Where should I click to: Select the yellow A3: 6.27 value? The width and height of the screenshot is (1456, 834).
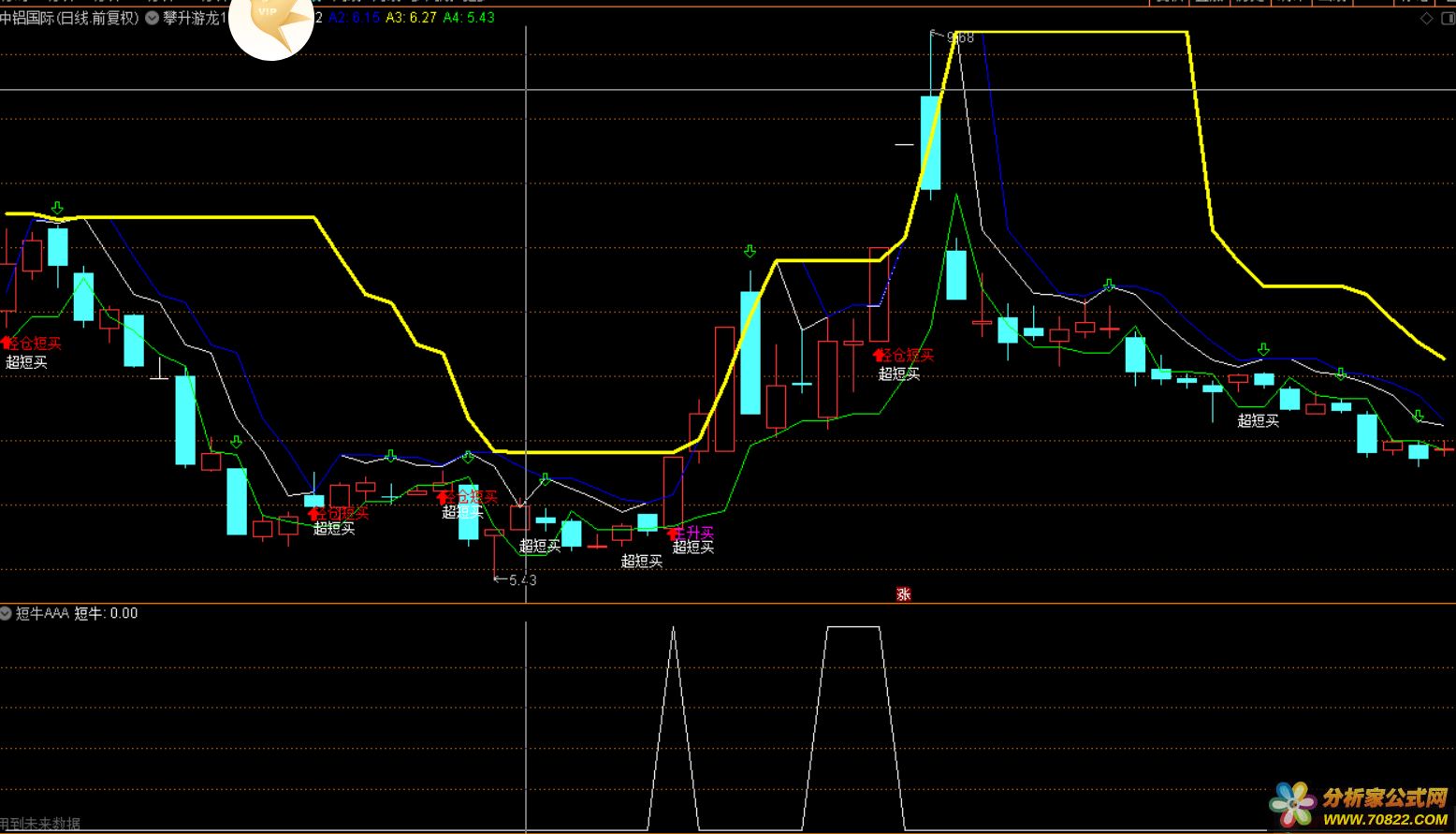click(411, 18)
